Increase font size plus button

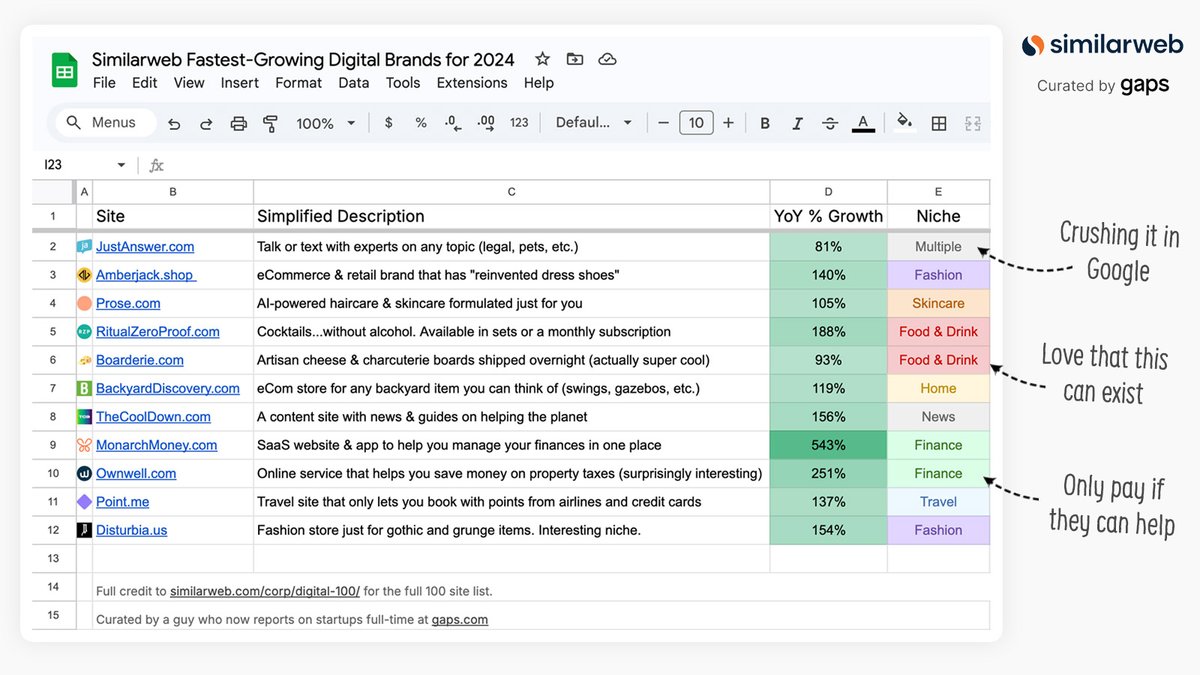coord(728,123)
